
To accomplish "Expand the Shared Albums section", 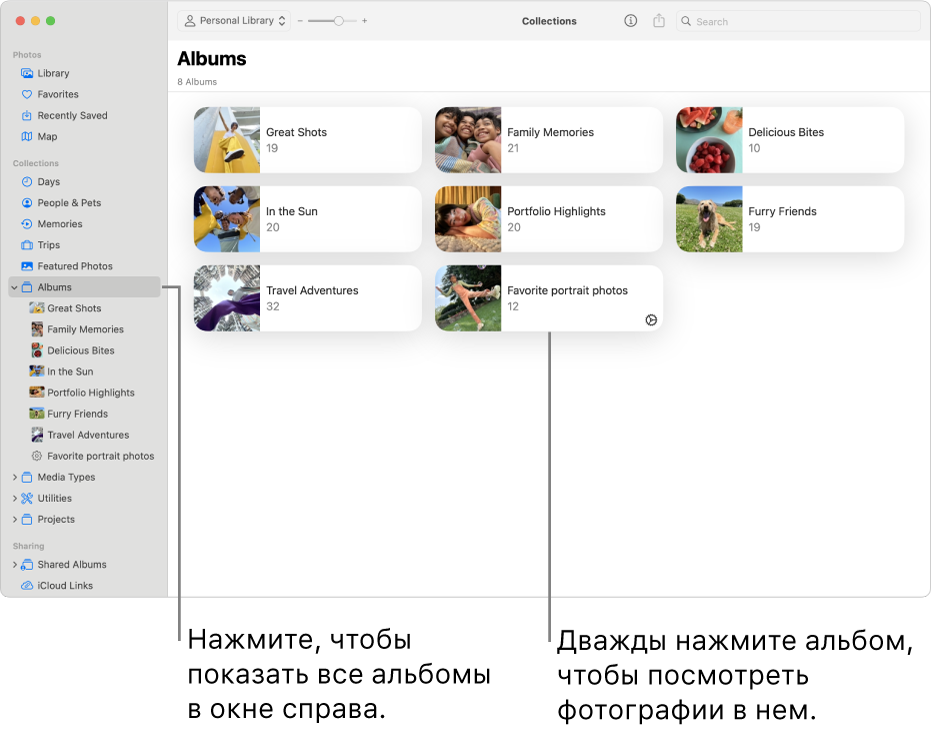I will pos(14,565).
